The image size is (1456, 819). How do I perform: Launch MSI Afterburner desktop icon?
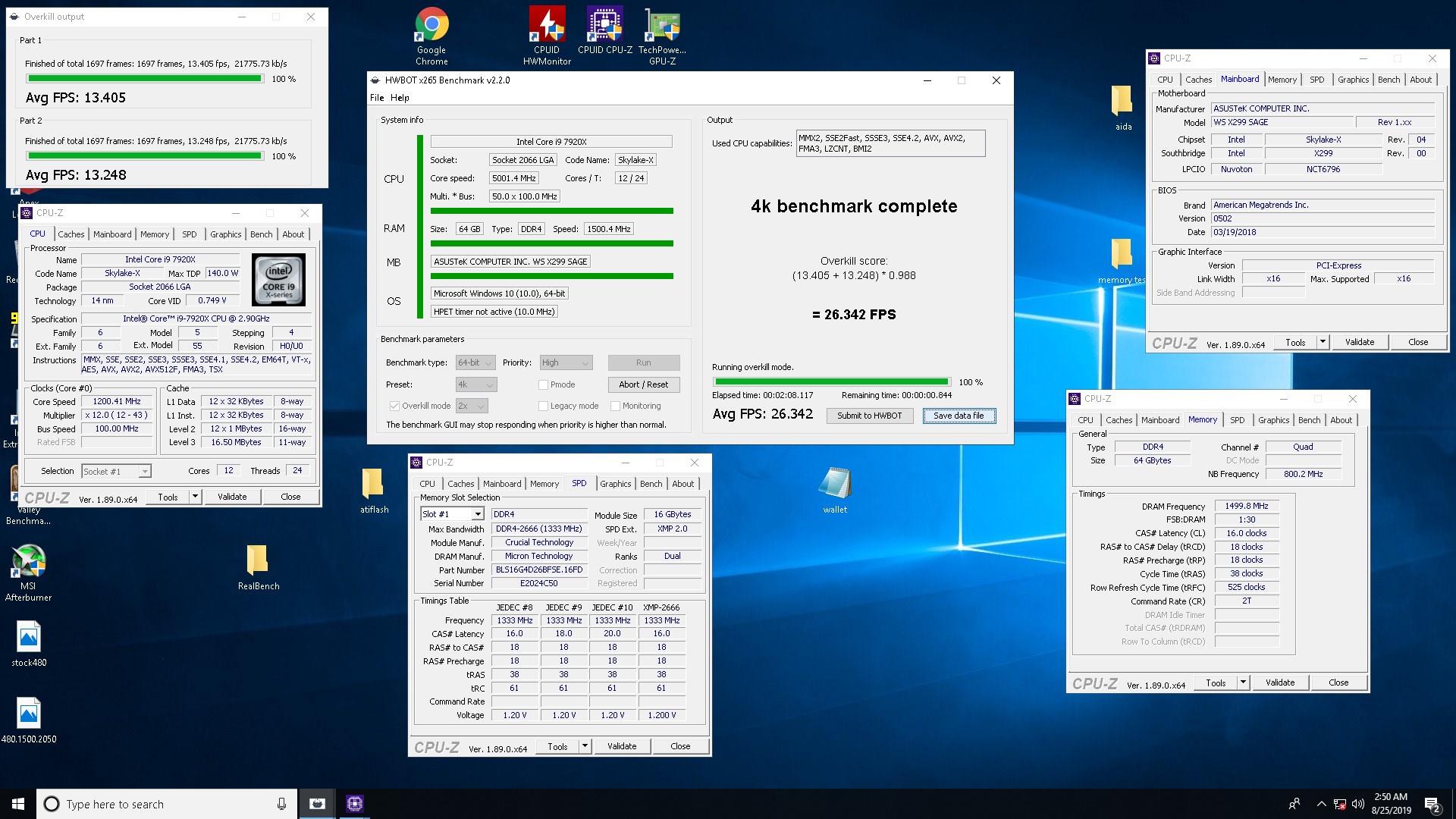(29, 573)
